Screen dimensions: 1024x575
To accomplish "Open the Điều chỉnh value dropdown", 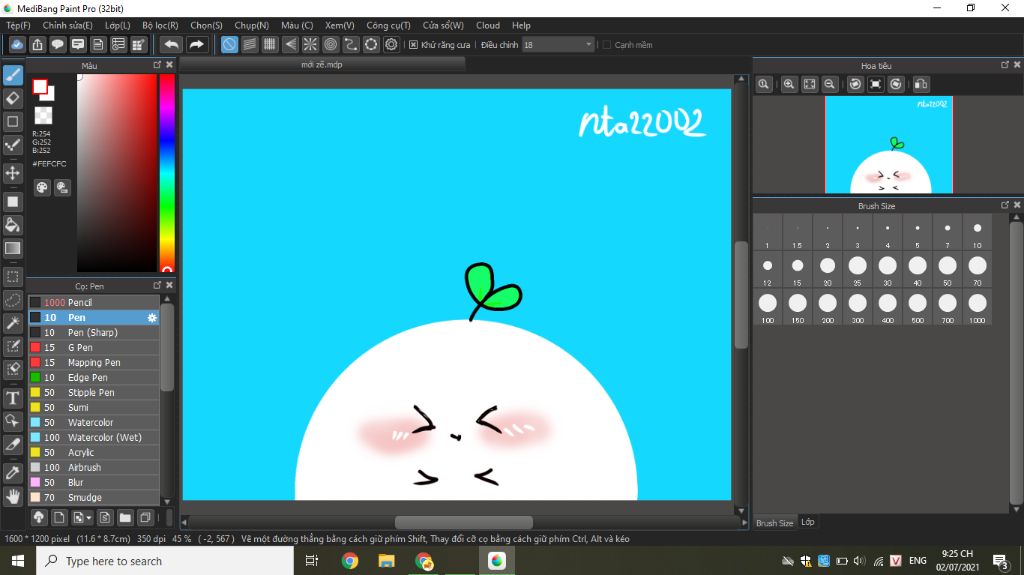I will tap(588, 44).
